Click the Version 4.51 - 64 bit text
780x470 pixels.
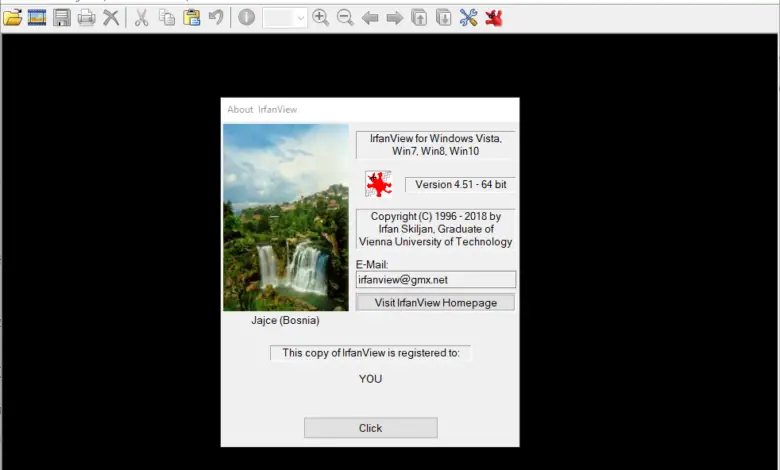click(461, 185)
